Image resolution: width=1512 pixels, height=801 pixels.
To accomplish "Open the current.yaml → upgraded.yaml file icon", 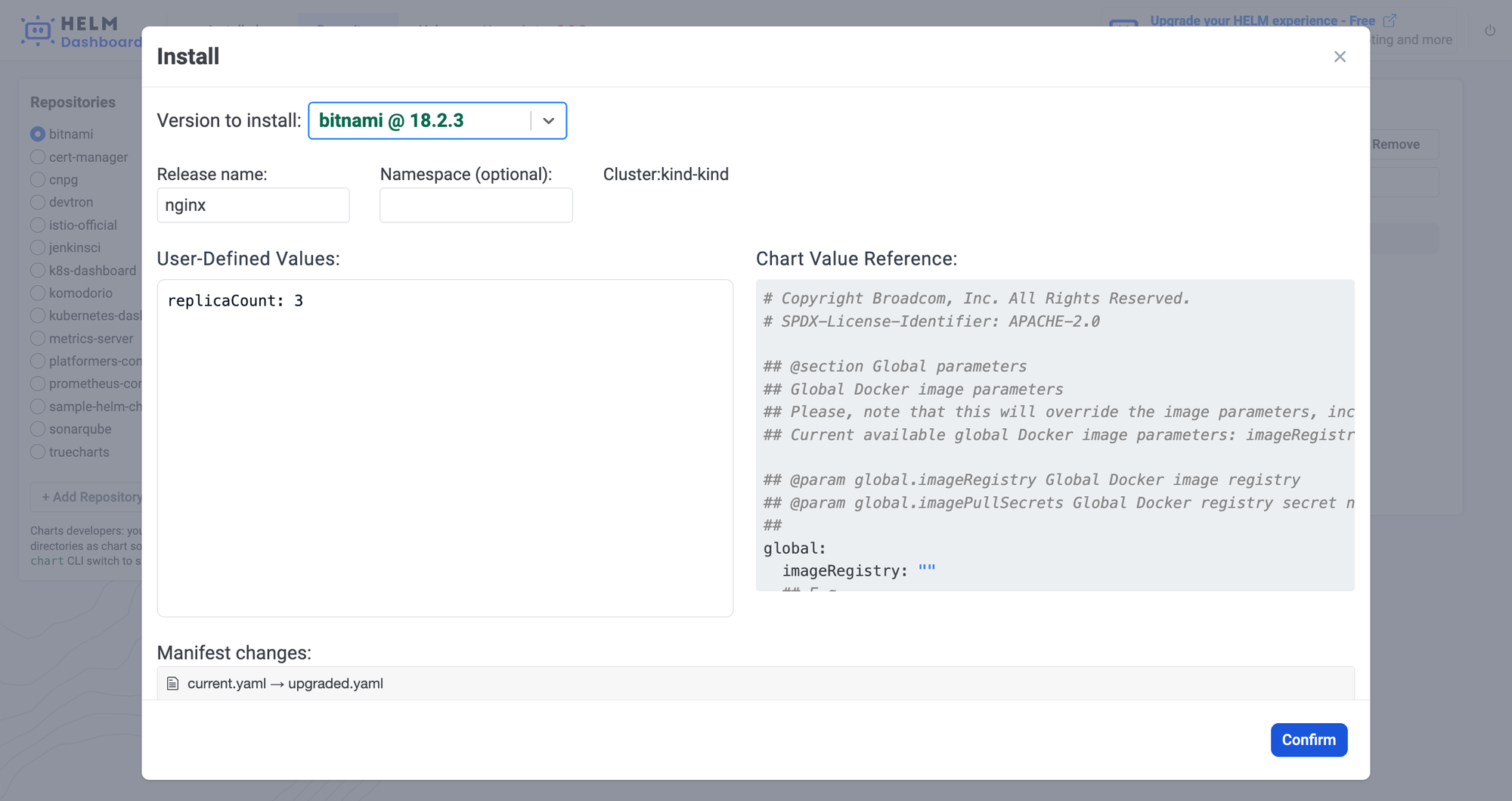I will [172, 684].
